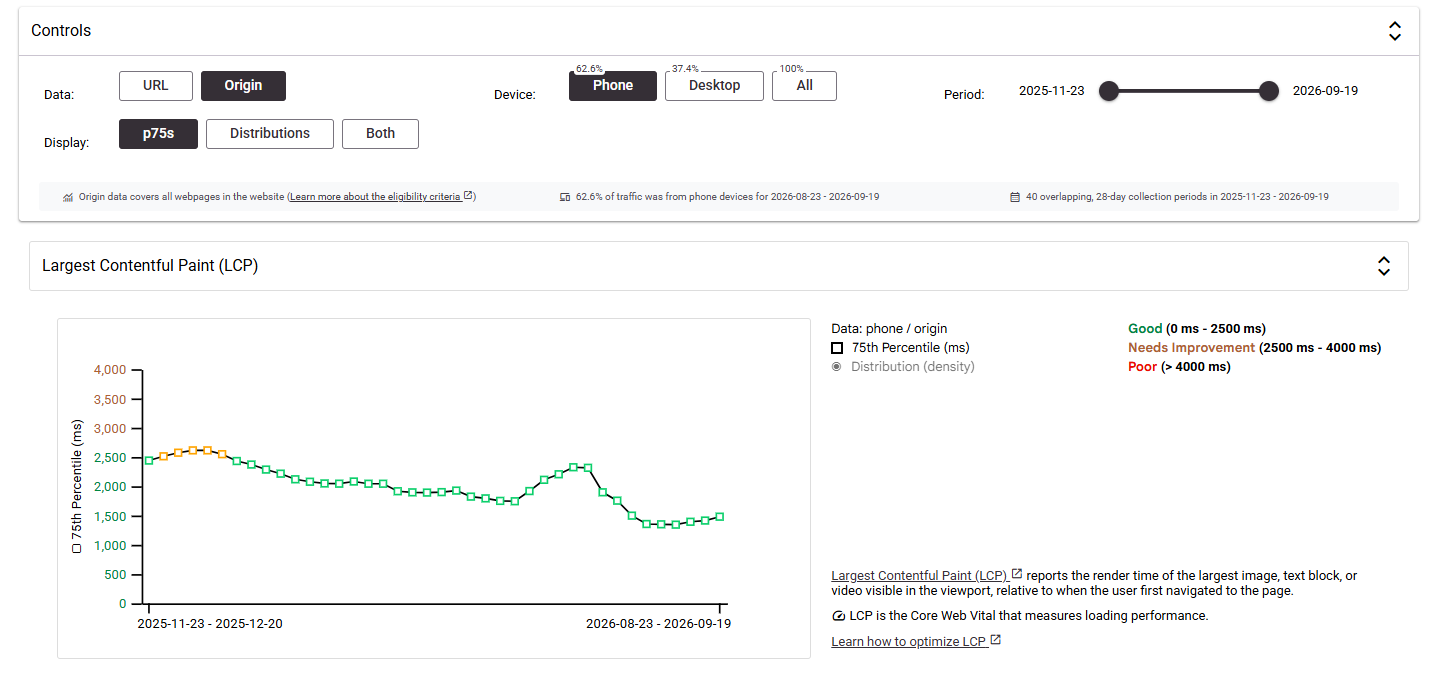Switch device filter to Desktop
This screenshot has height=674, width=1431.
[x=714, y=86]
